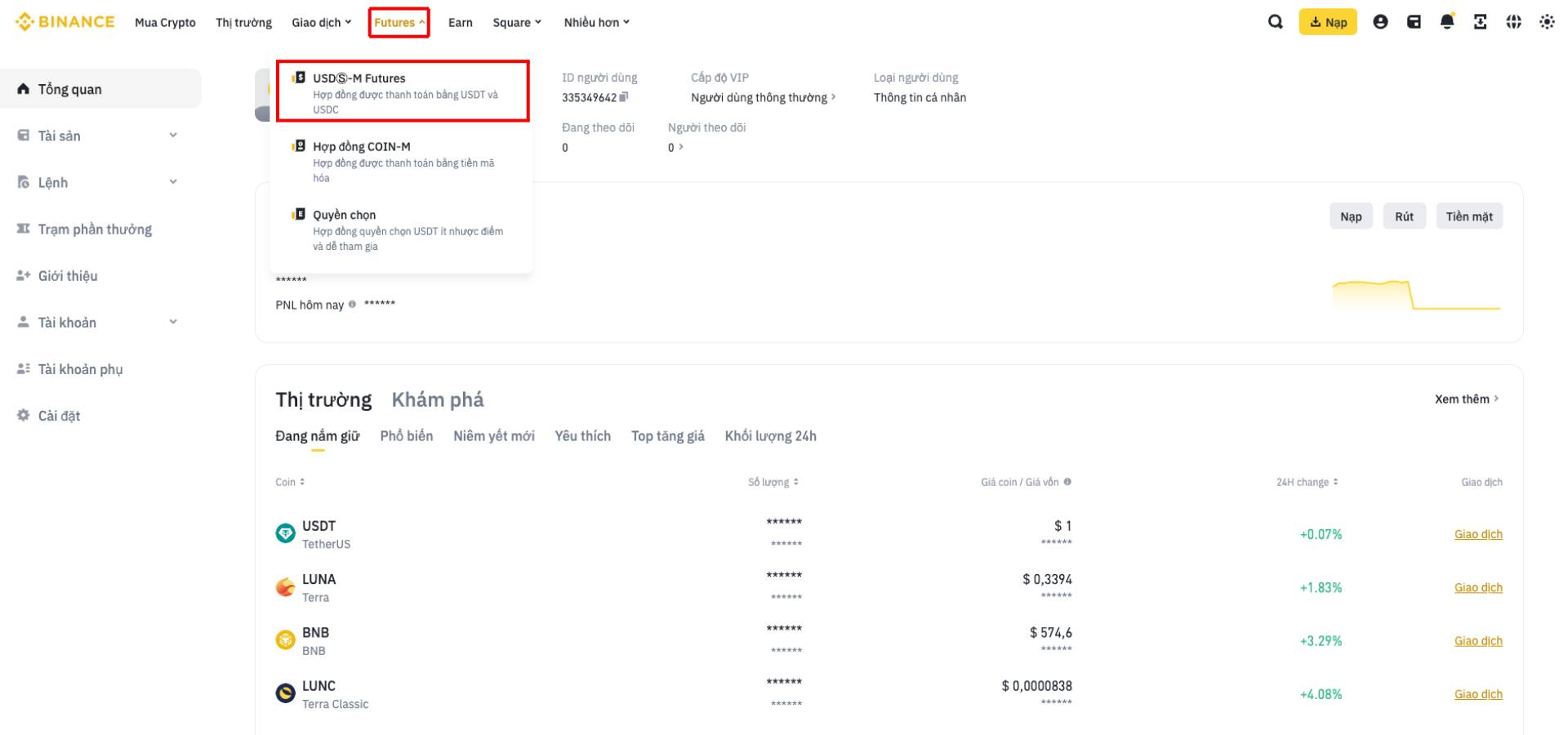The height and width of the screenshot is (735, 1568).
Task: Open Earn in top navigation
Action: pyautogui.click(x=461, y=22)
